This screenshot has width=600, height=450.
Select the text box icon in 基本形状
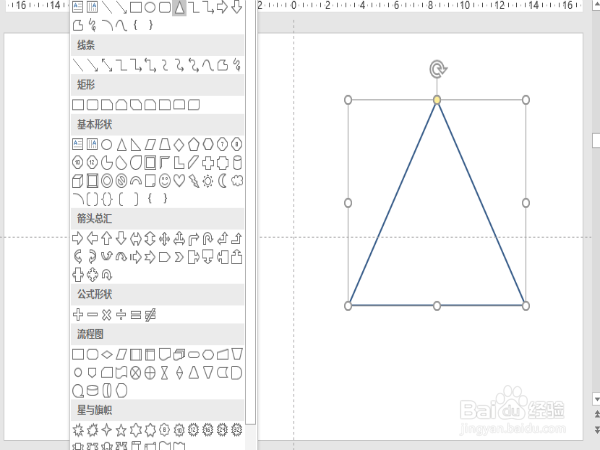[78, 145]
